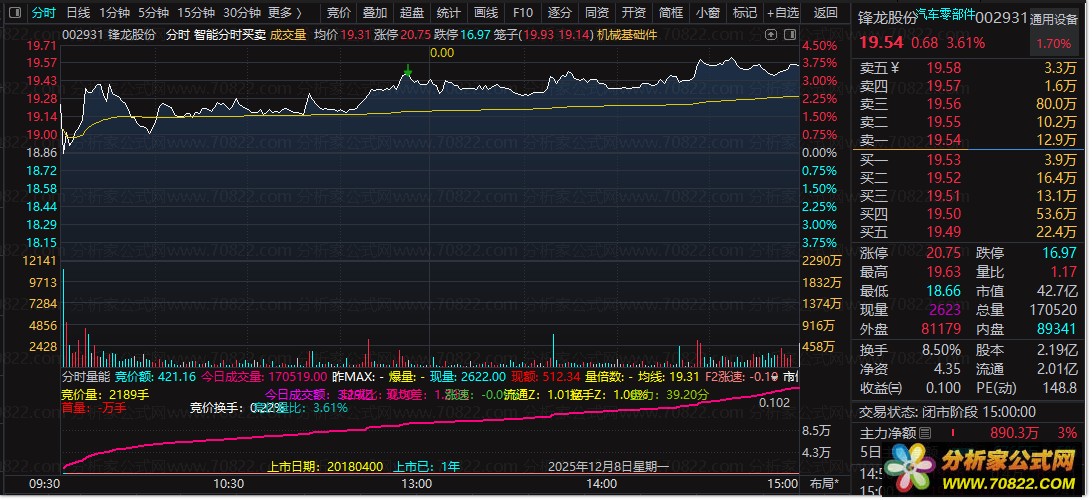Click the ¥ symbol beside 卖五
Screen dimensions: 1092x500
click(896, 68)
